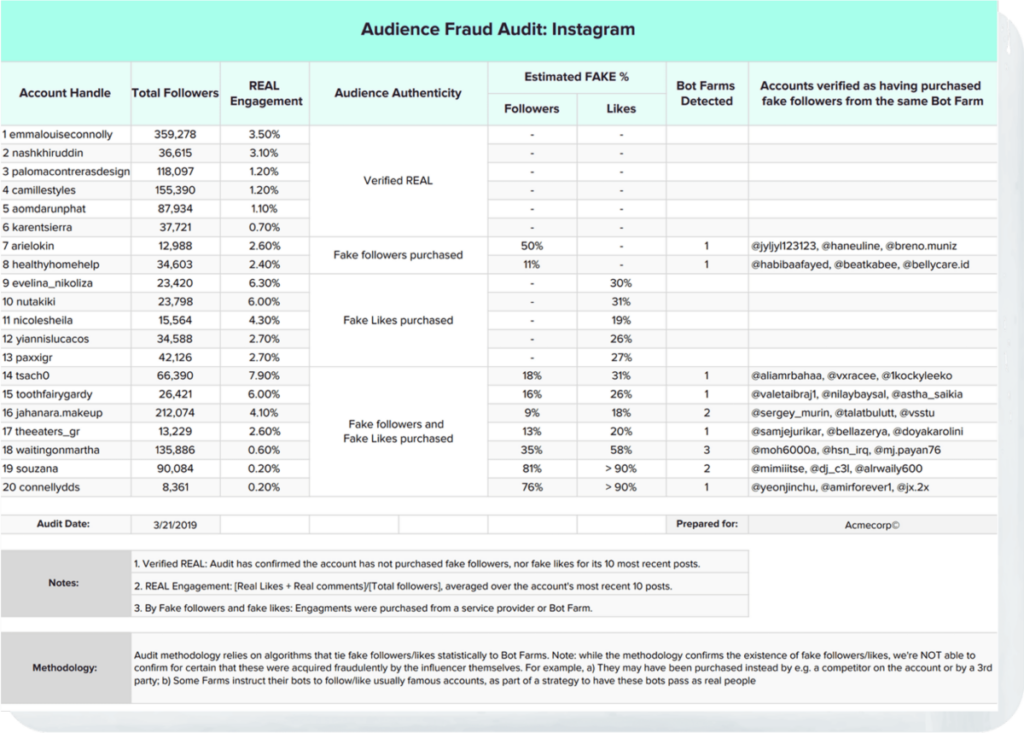
Task: Click fake followers value '81%' for souzana
Action: [x=532, y=468]
